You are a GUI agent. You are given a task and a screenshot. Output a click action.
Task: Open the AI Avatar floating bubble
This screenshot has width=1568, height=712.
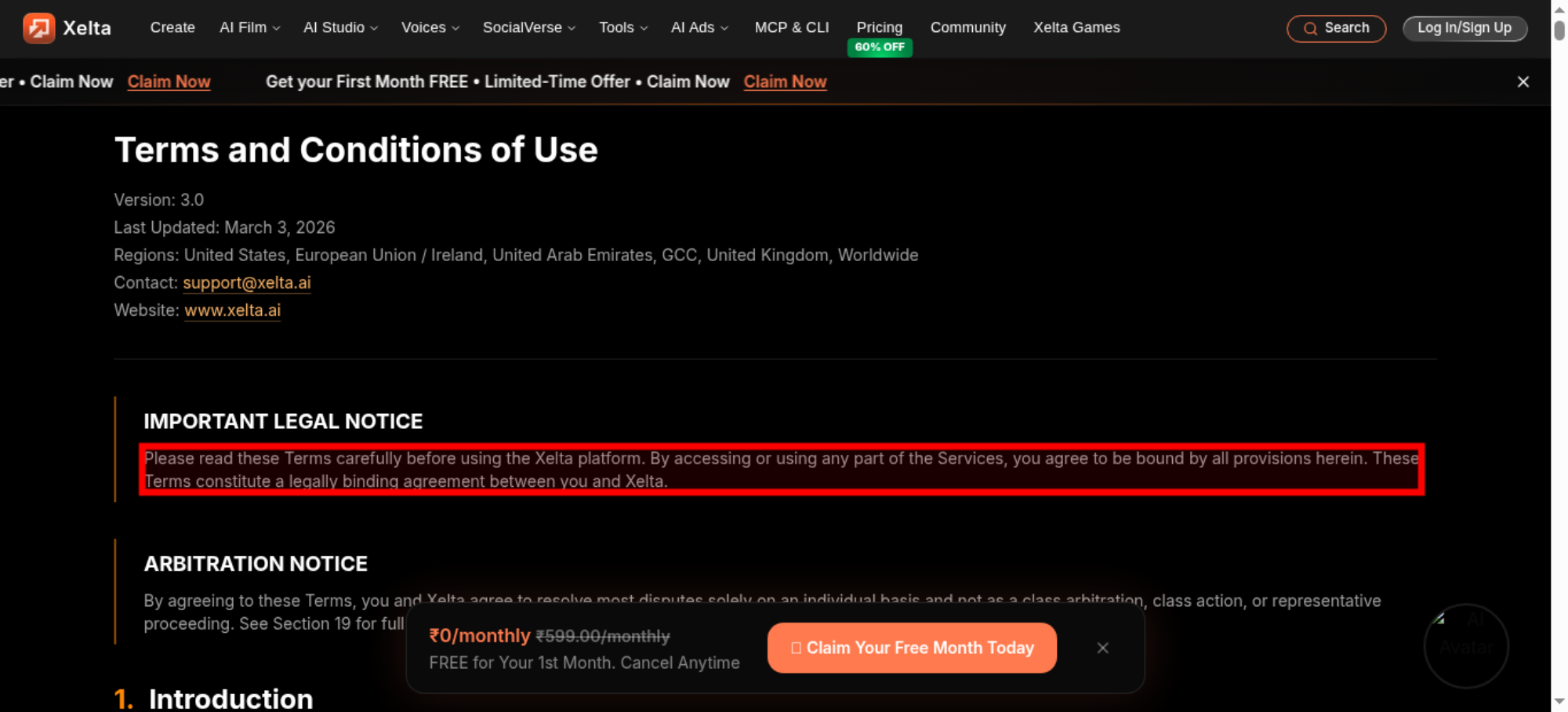click(x=1466, y=646)
